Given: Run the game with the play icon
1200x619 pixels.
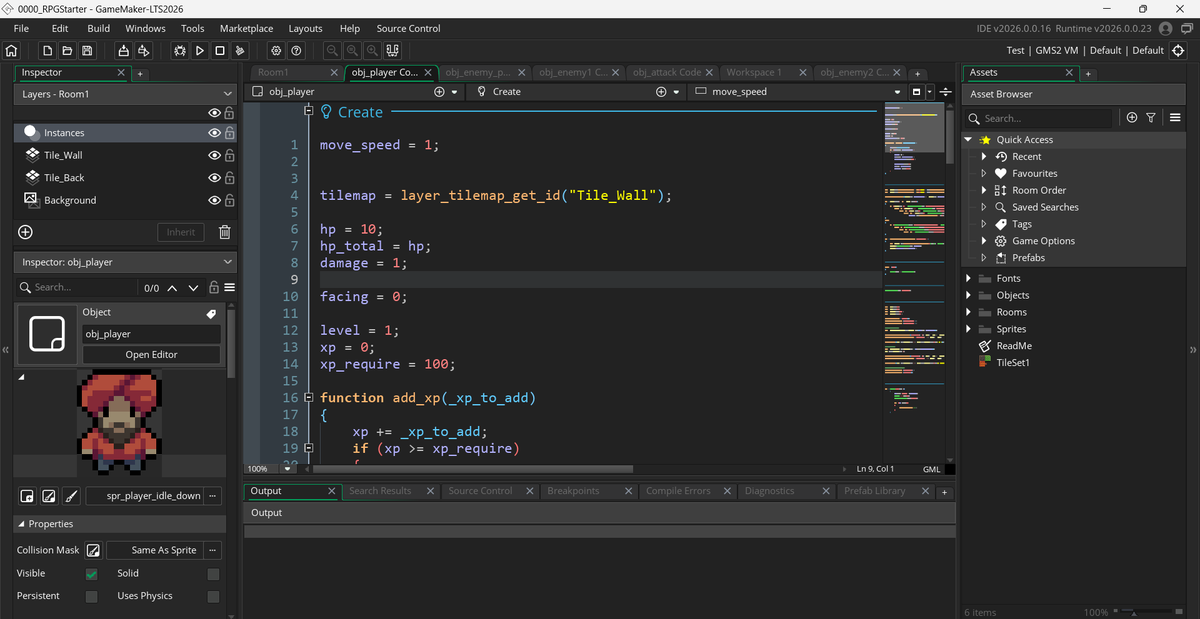Looking at the screenshot, I should (x=200, y=50).
